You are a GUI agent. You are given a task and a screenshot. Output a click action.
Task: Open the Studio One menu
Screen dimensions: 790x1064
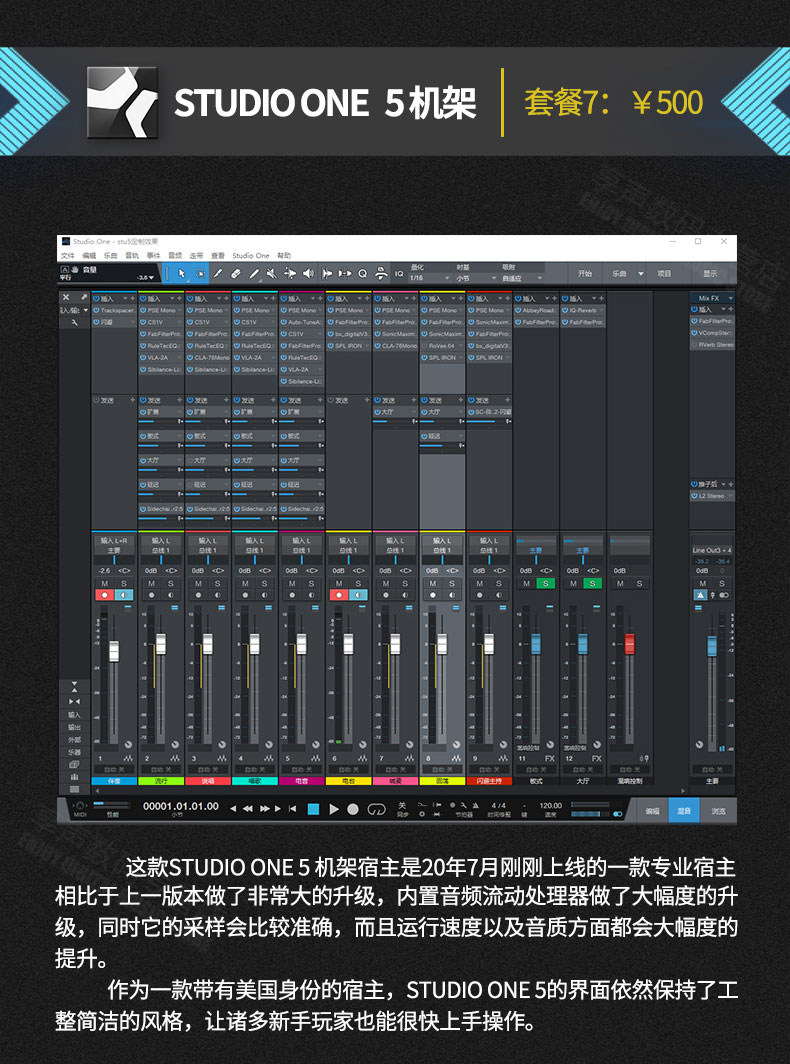[x=250, y=256]
